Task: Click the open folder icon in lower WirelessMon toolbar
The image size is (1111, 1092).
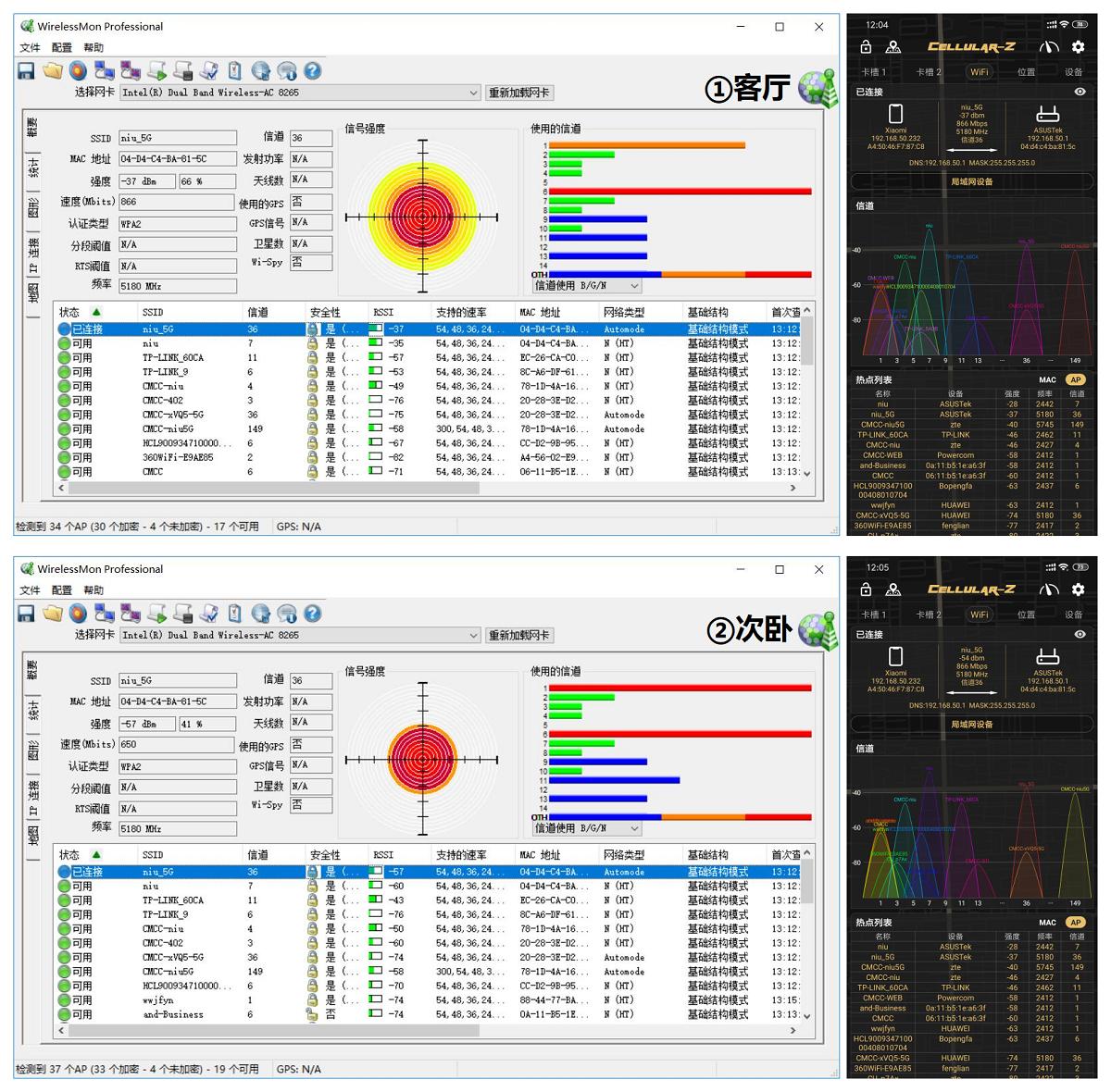Action: tap(53, 613)
